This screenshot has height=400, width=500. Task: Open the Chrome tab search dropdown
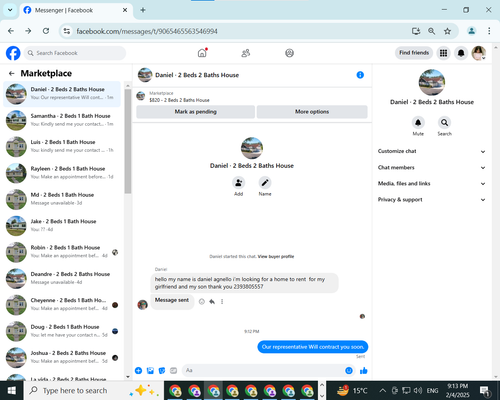[x=10, y=10]
